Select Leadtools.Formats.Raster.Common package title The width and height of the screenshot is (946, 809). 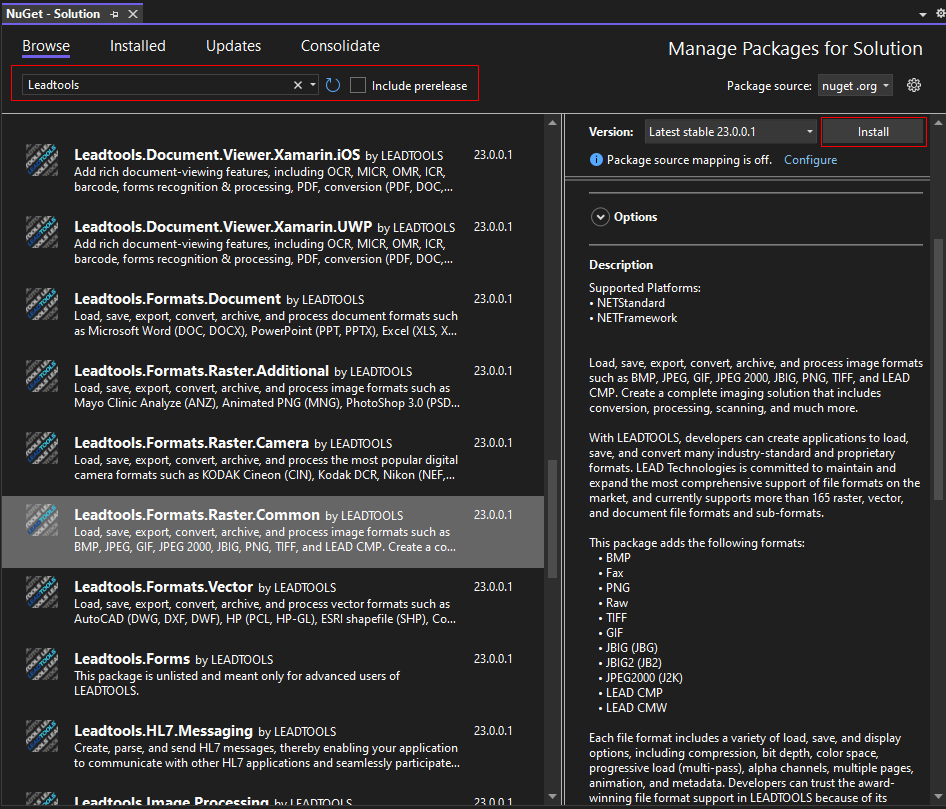197,515
